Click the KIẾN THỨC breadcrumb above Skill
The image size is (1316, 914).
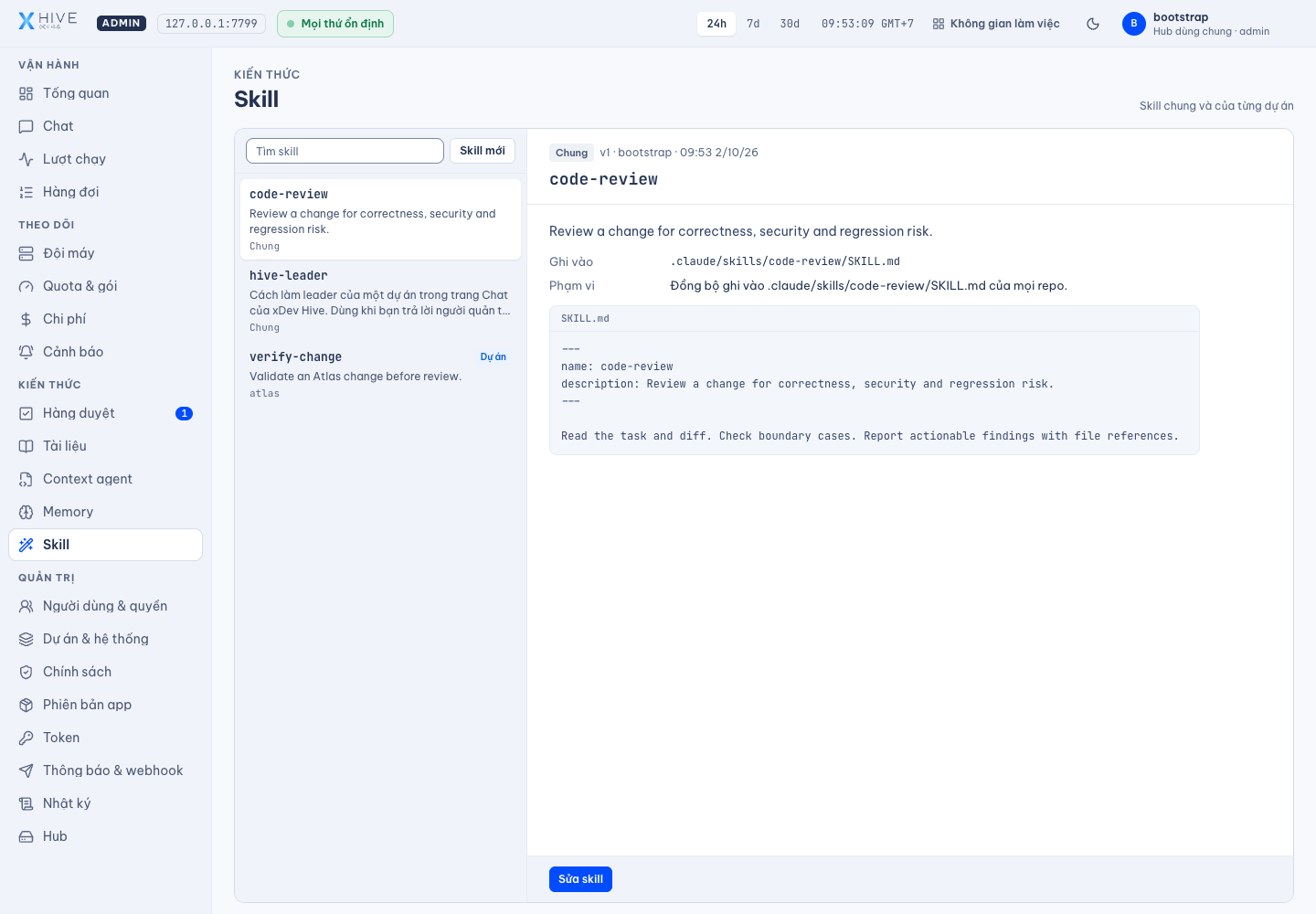[267, 75]
